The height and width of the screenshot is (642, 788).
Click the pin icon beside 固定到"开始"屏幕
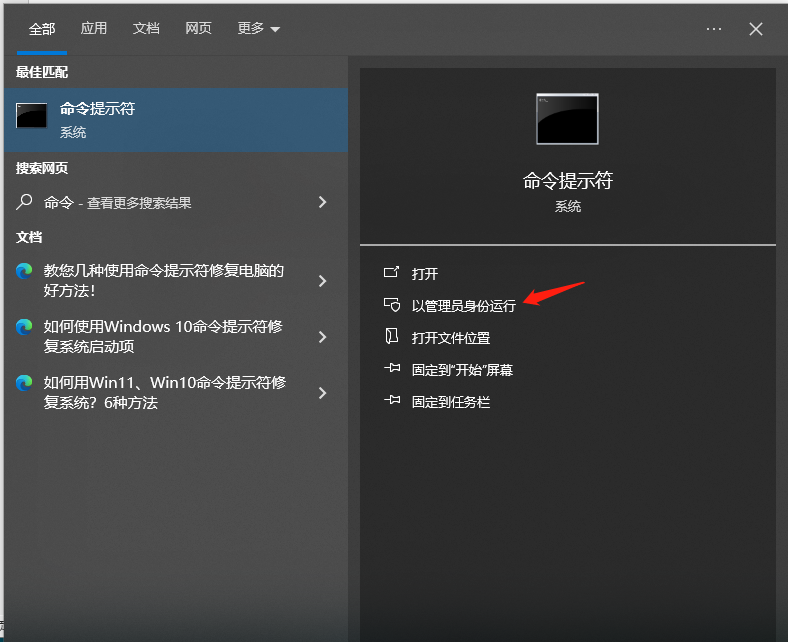(x=392, y=369)
